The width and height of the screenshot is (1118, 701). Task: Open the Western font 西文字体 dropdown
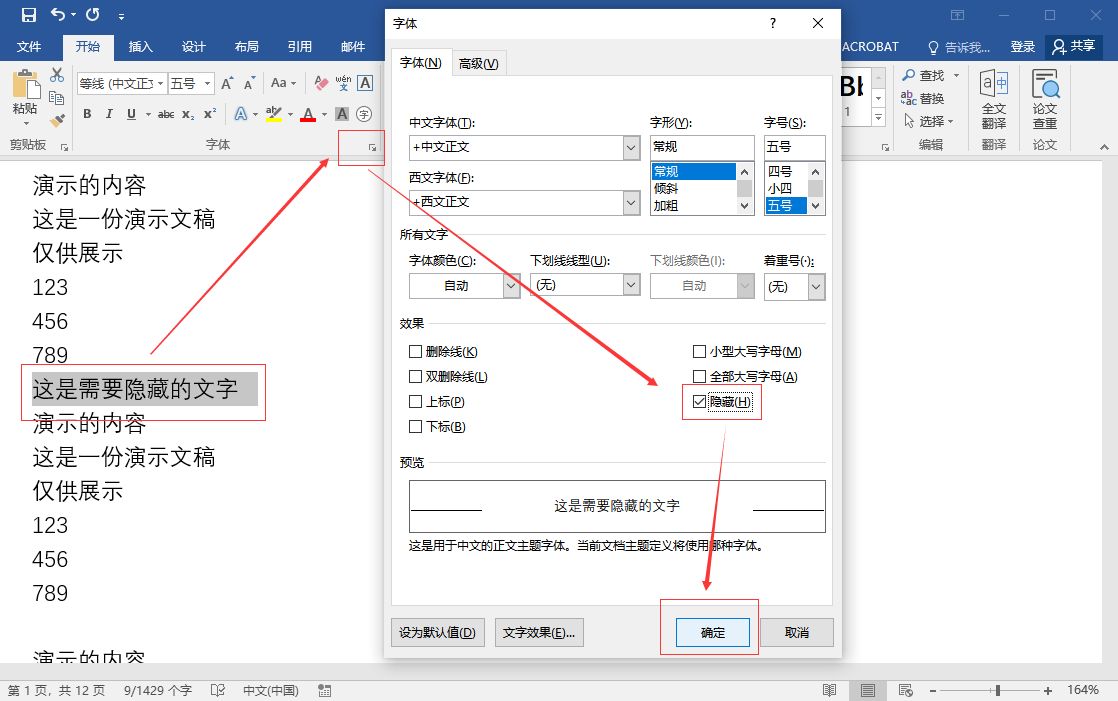coord(631,203)
